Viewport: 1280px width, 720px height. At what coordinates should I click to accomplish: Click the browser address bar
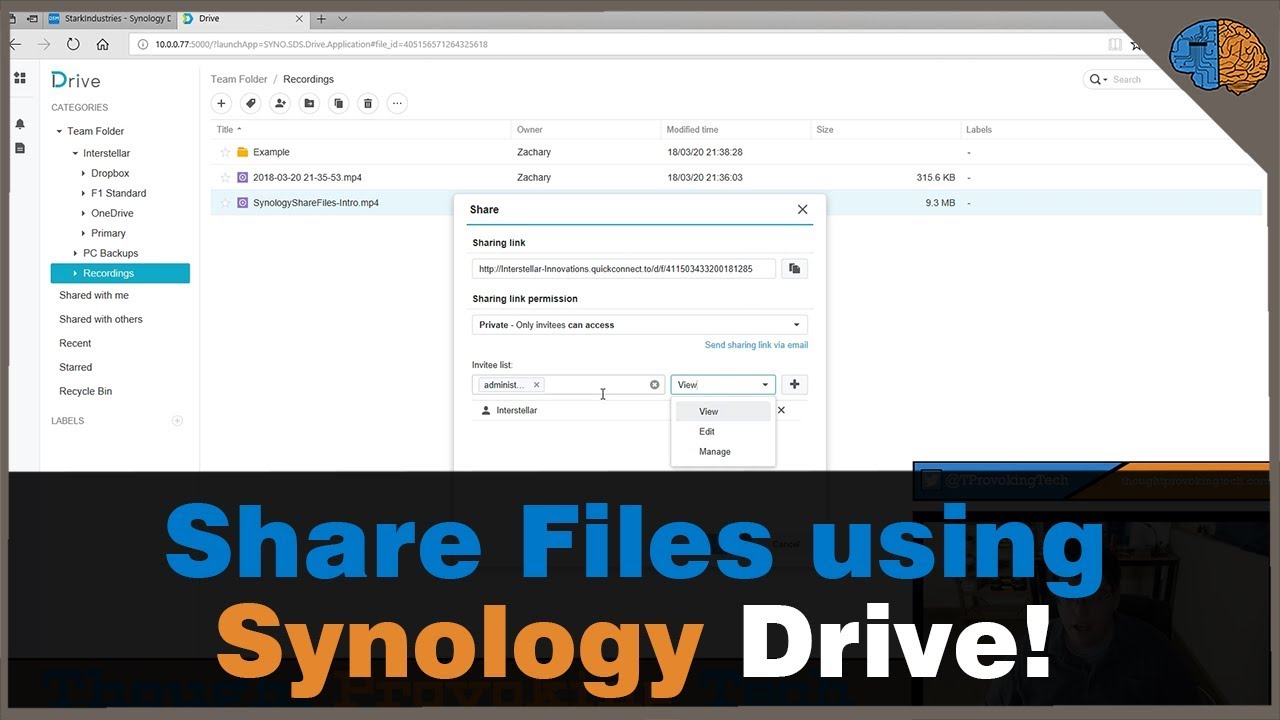coord(615,44)
